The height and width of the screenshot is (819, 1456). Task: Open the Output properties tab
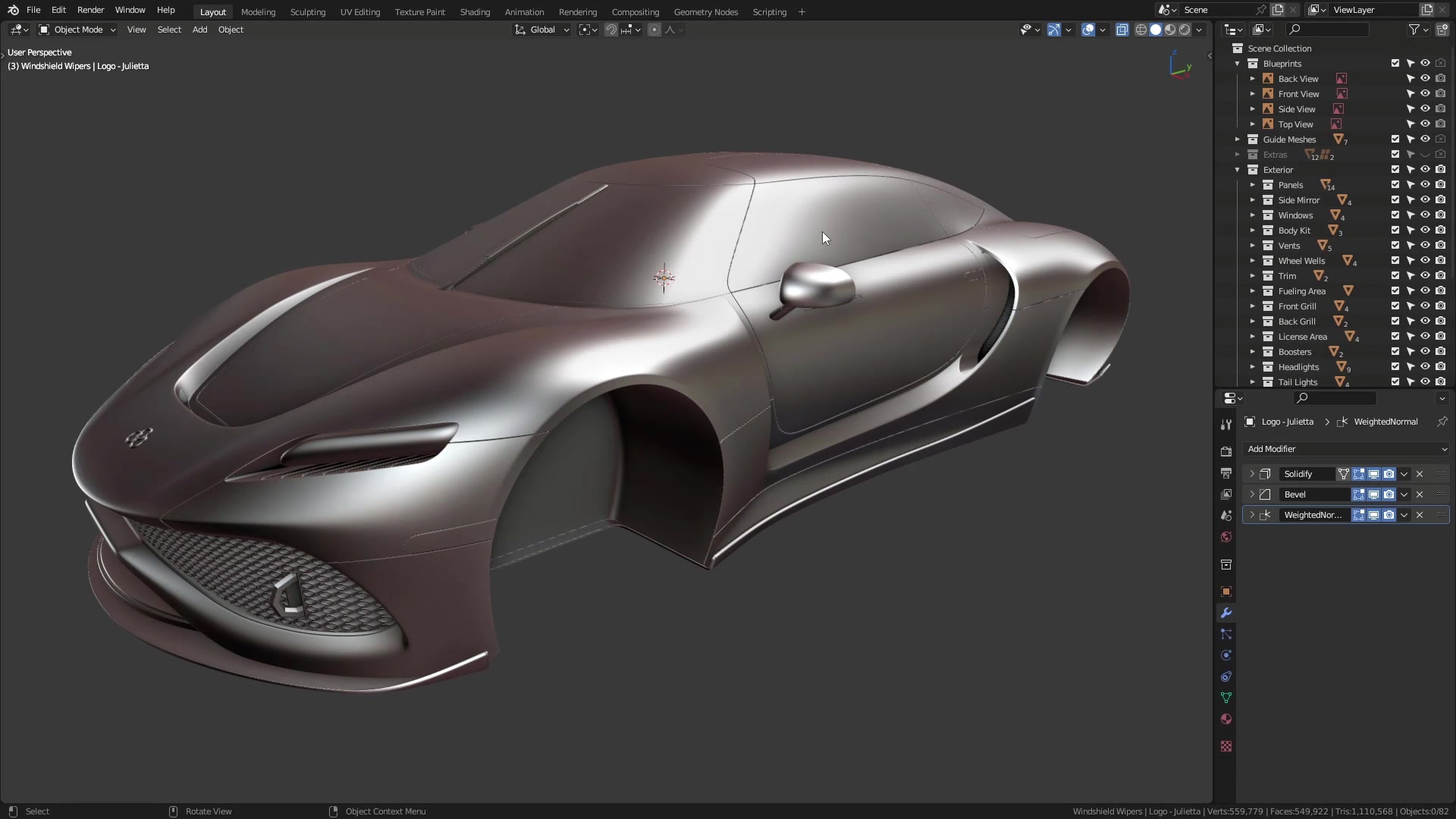pos(1226,472)
